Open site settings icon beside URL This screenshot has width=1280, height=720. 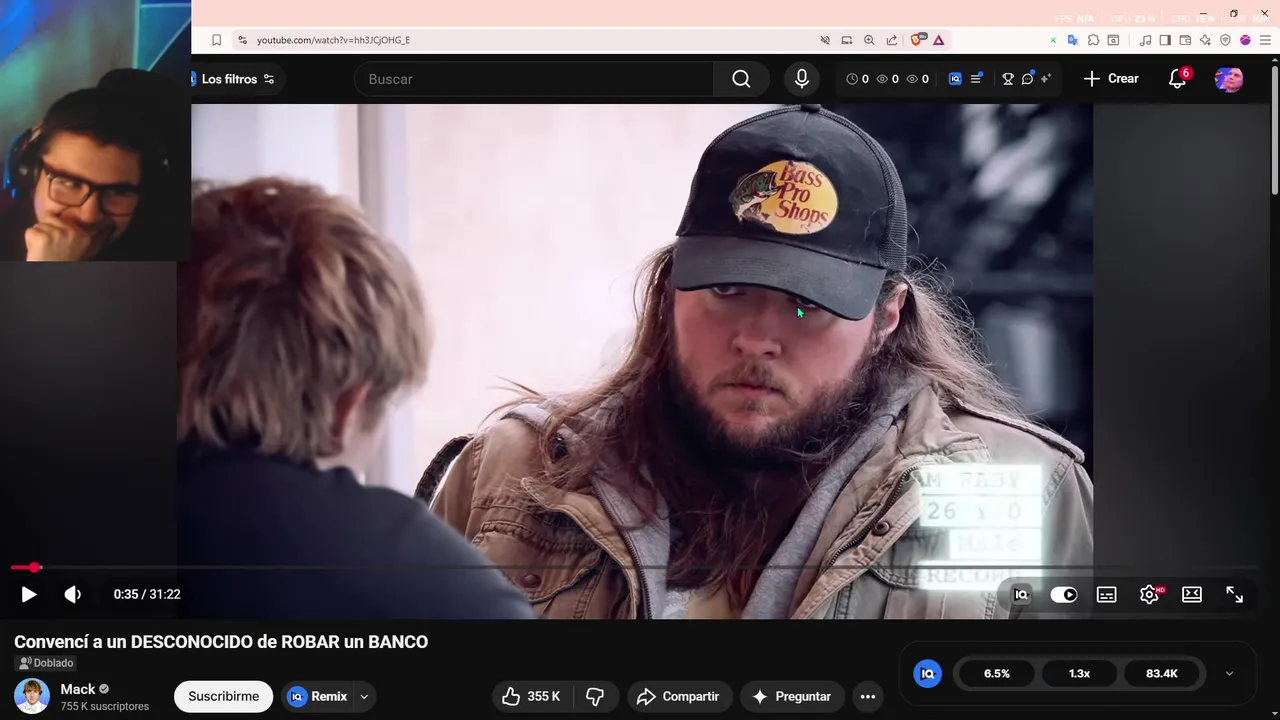242,40
